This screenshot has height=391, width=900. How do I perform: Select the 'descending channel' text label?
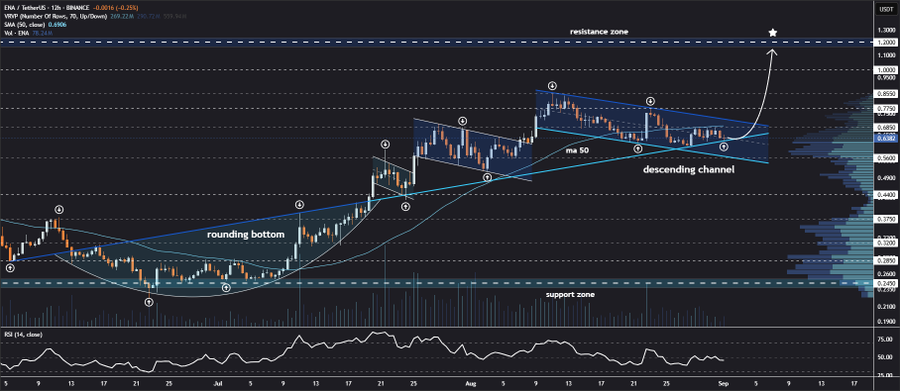pos(688,170)
